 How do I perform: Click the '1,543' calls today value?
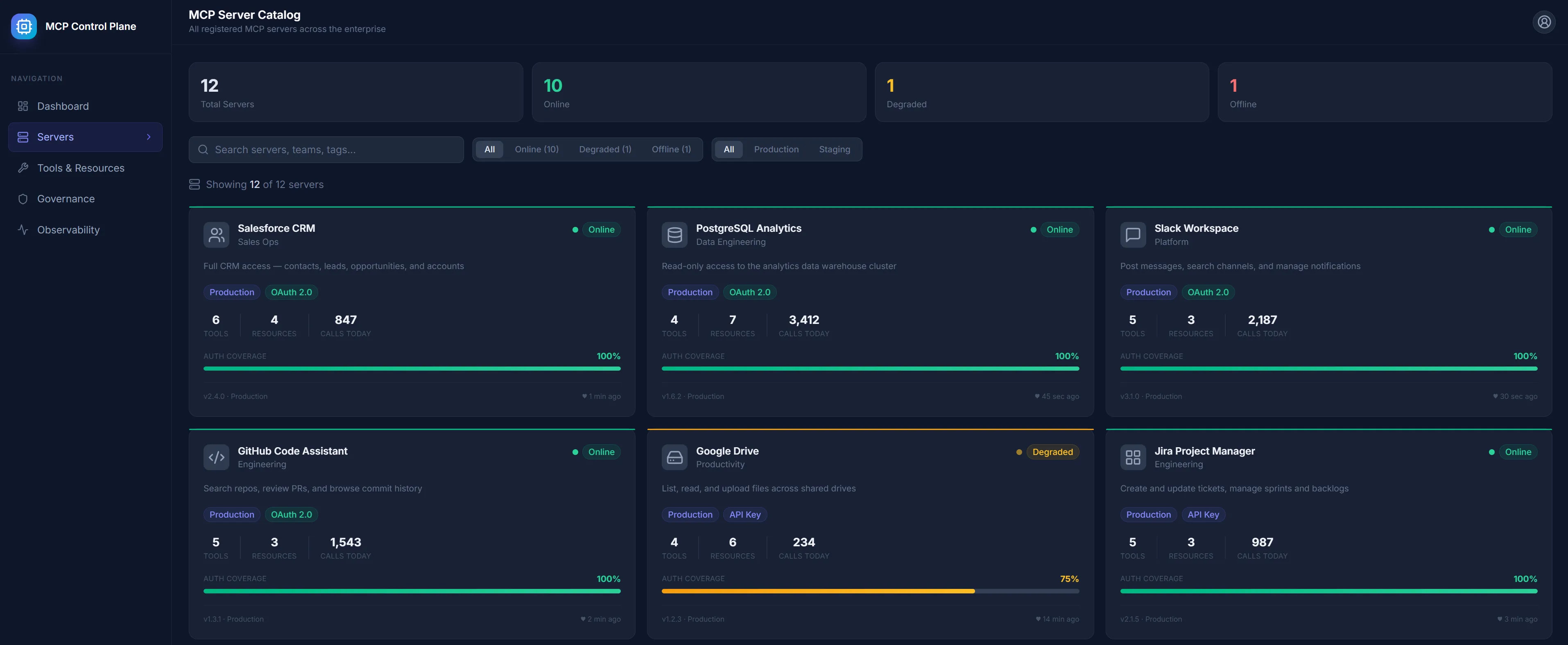pos(346,542)
